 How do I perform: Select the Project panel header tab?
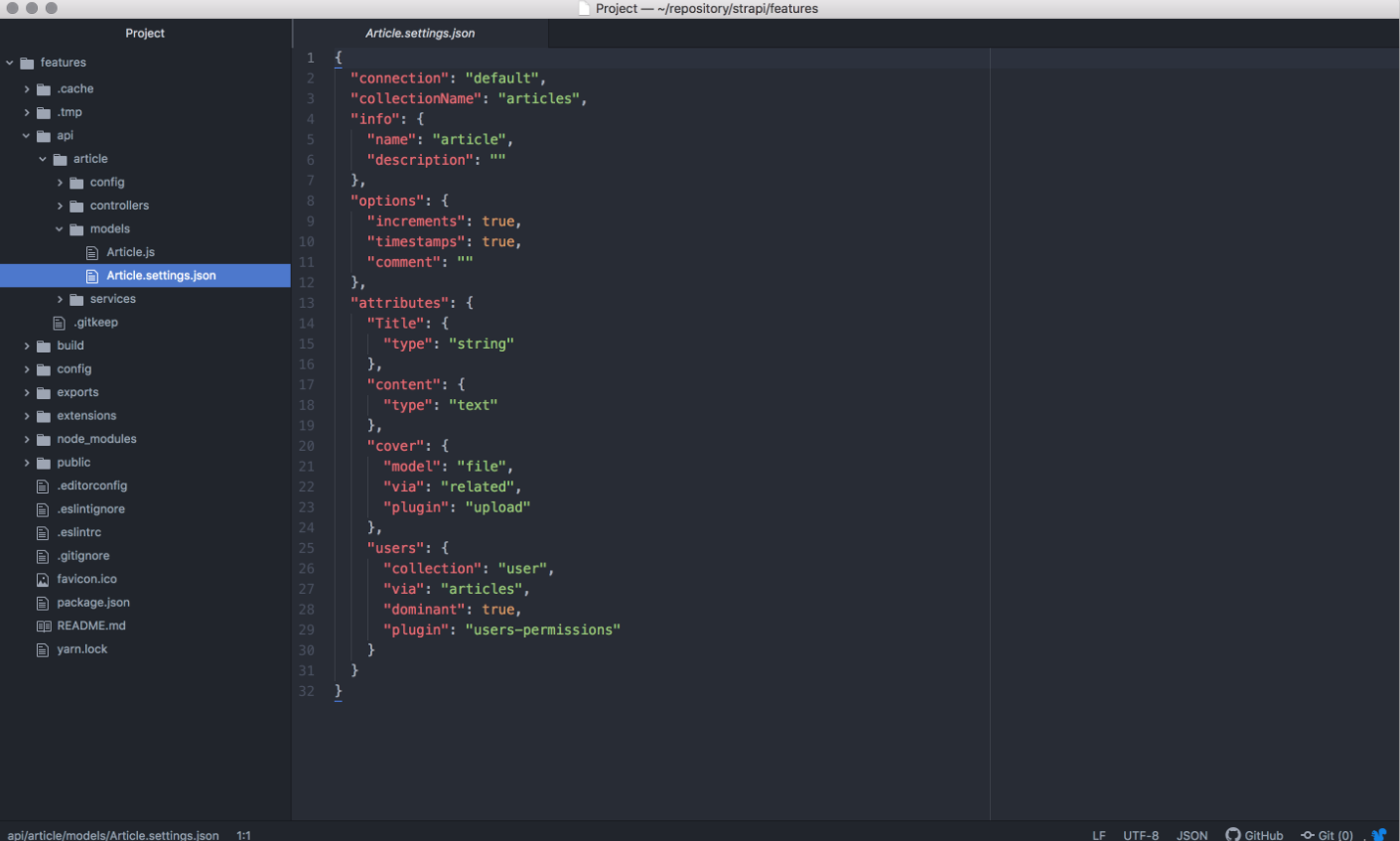(145, 33)
